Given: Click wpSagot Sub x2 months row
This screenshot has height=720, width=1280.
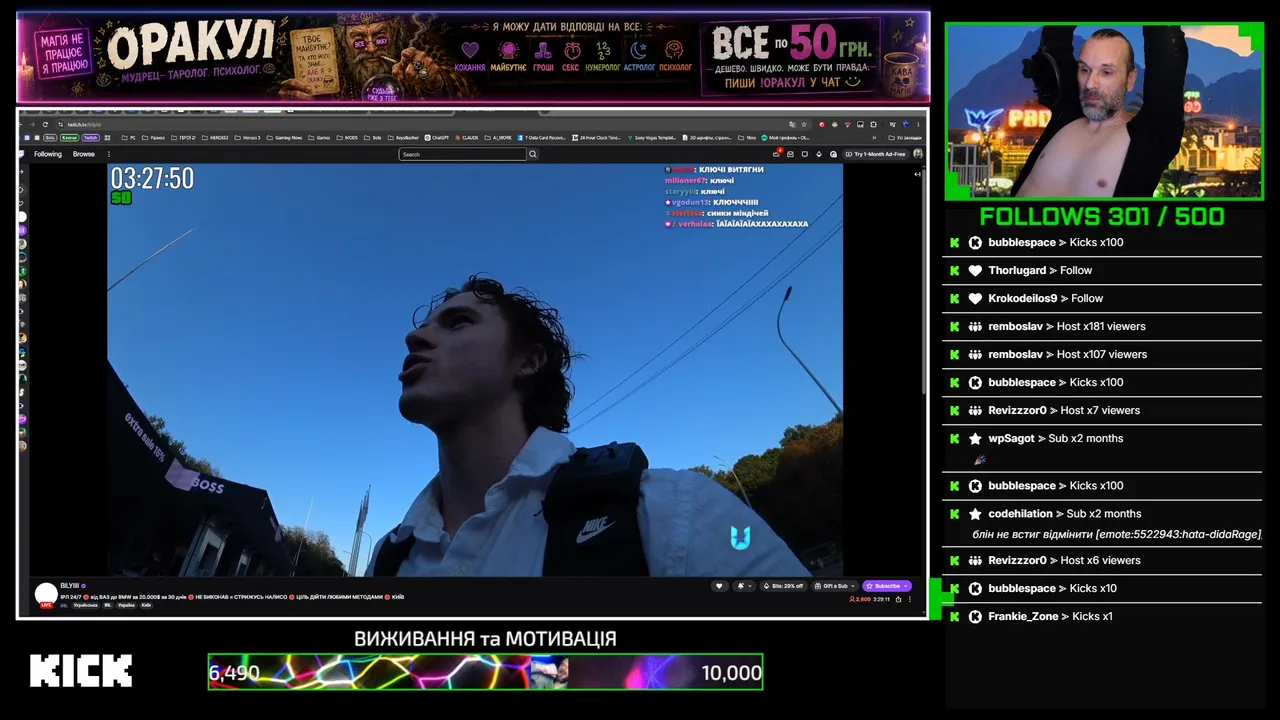Looking at the screenshot, I should click(1102, 448).
